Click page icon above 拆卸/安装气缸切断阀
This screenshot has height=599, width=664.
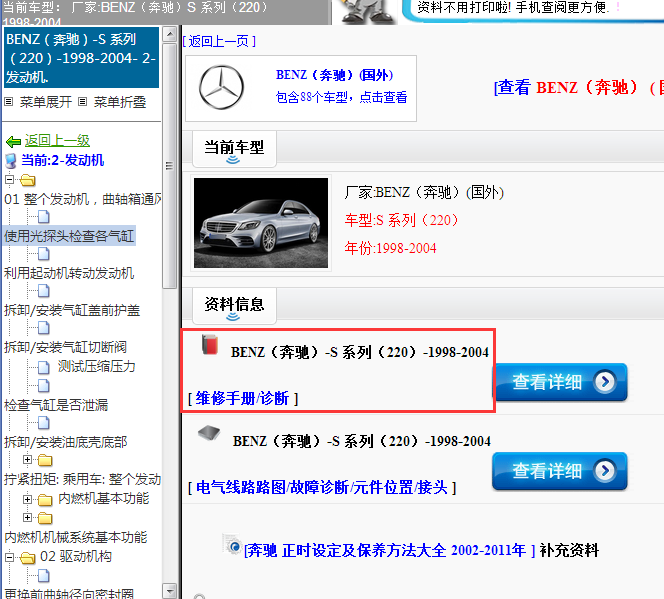(x=43, y=328)
